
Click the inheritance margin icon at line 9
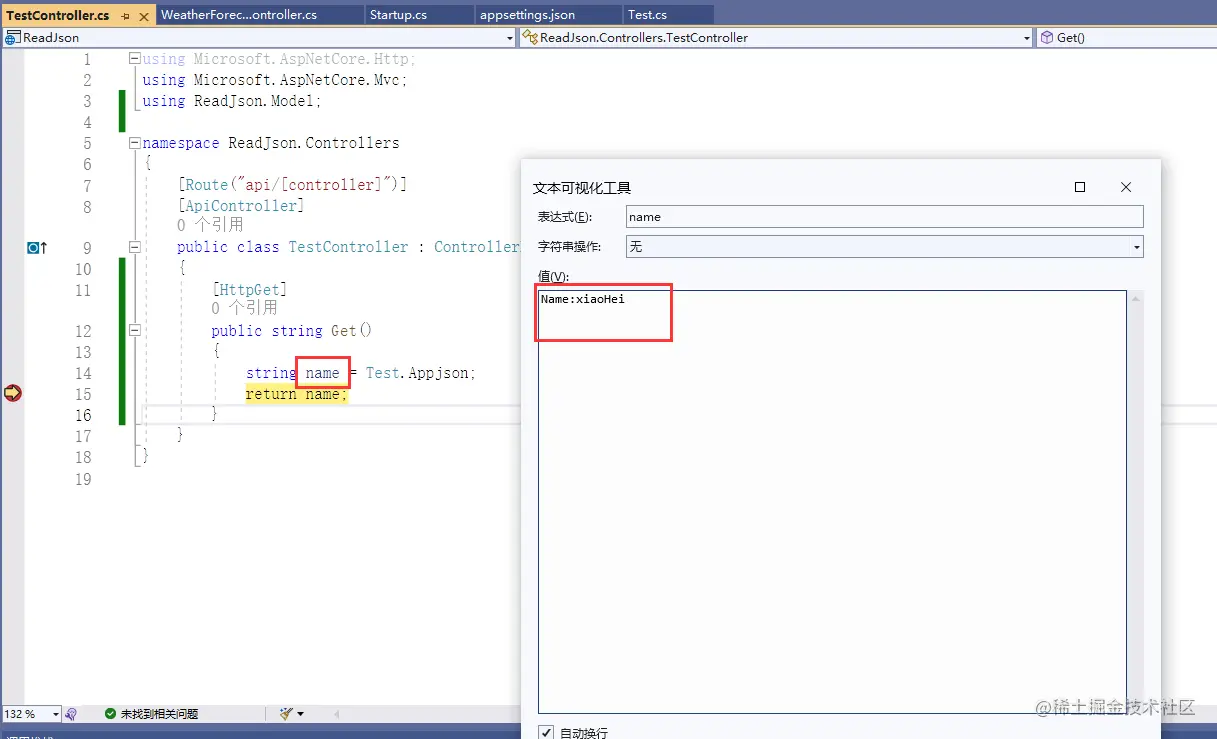click(37, 247)
